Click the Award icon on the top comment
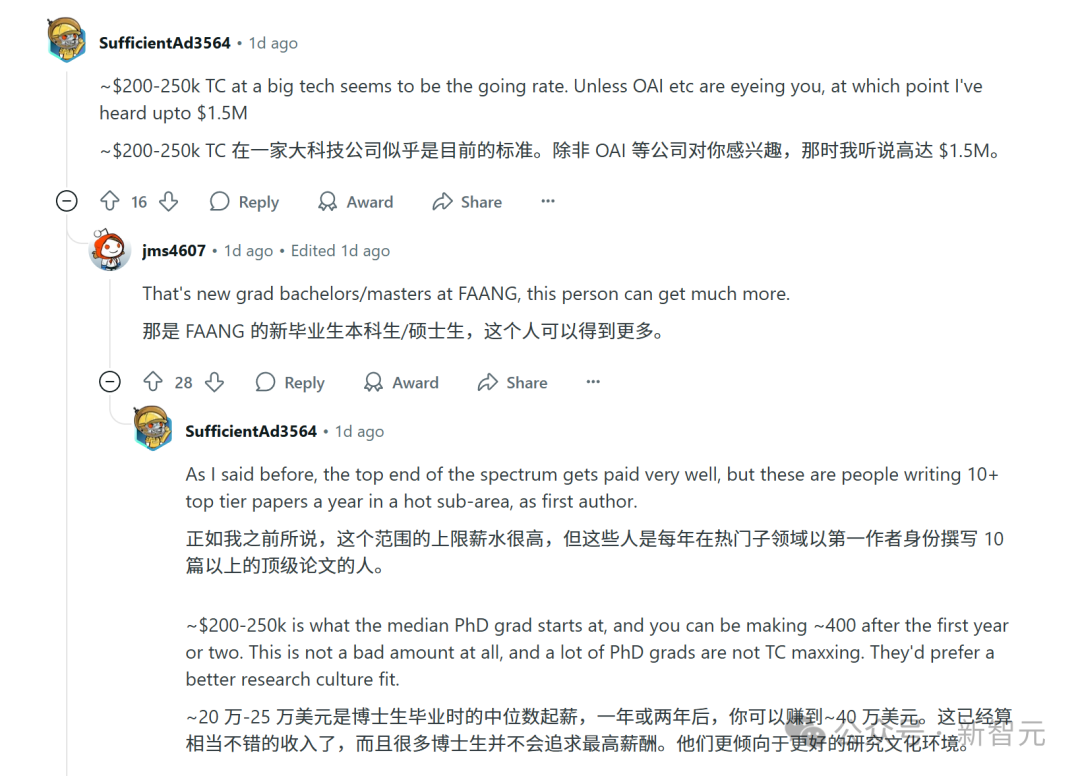 [x=327, y=202]
